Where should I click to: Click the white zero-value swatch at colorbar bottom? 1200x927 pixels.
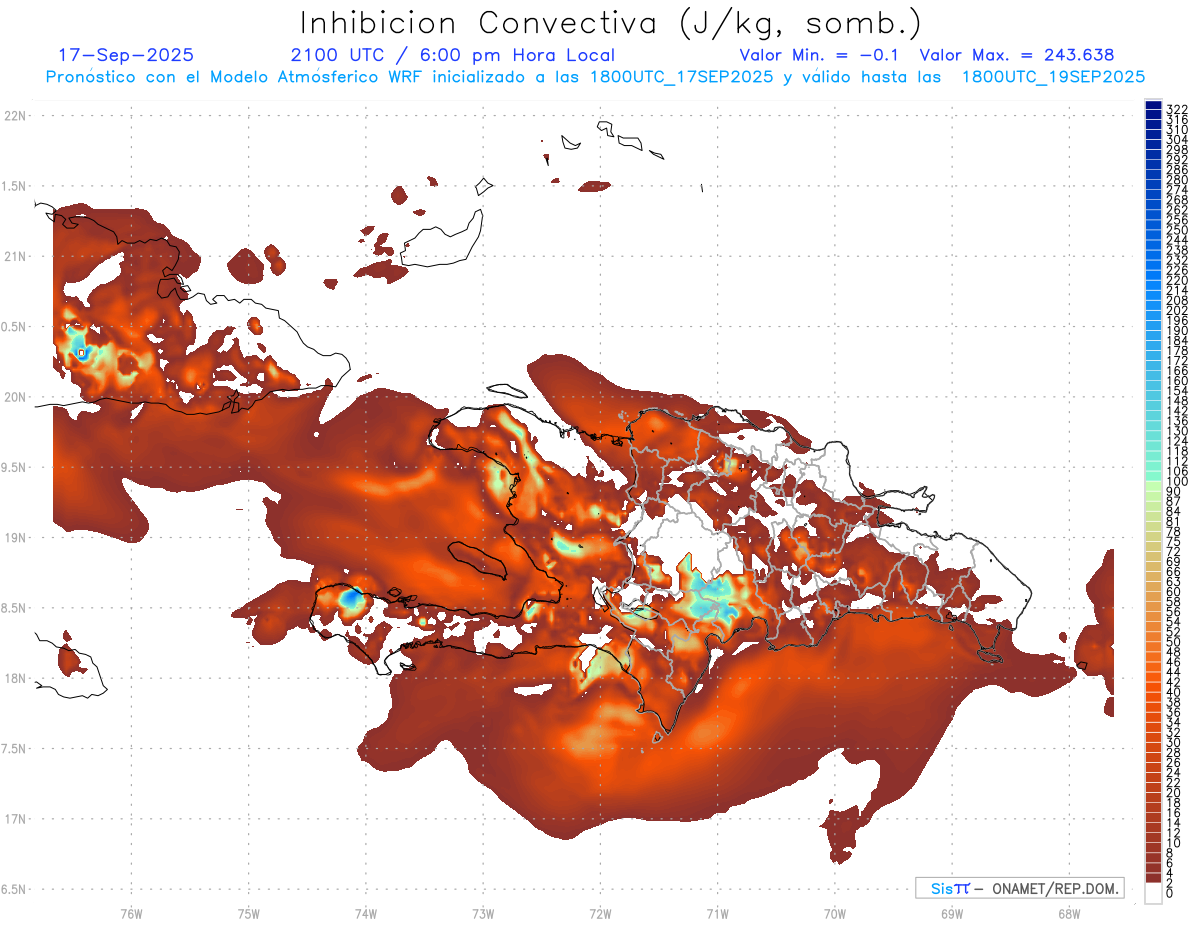tap(1153, 894)
